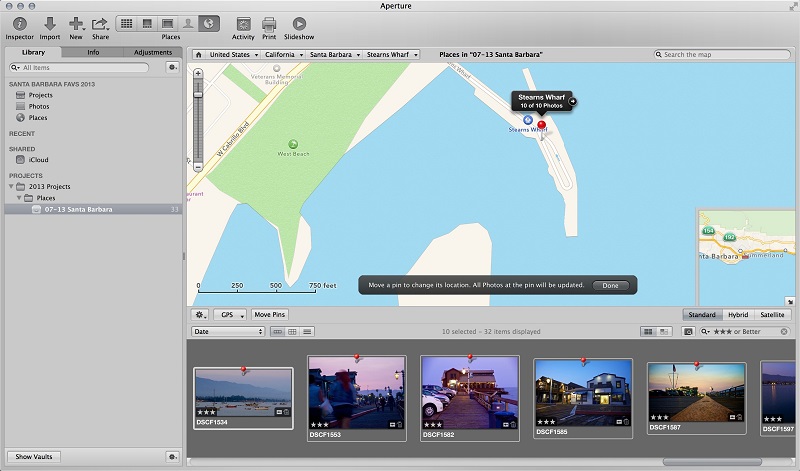This screenshot has width=800, height=471.
Task: Click the map zoom slider handle
Action: click(x=198, y=94)
